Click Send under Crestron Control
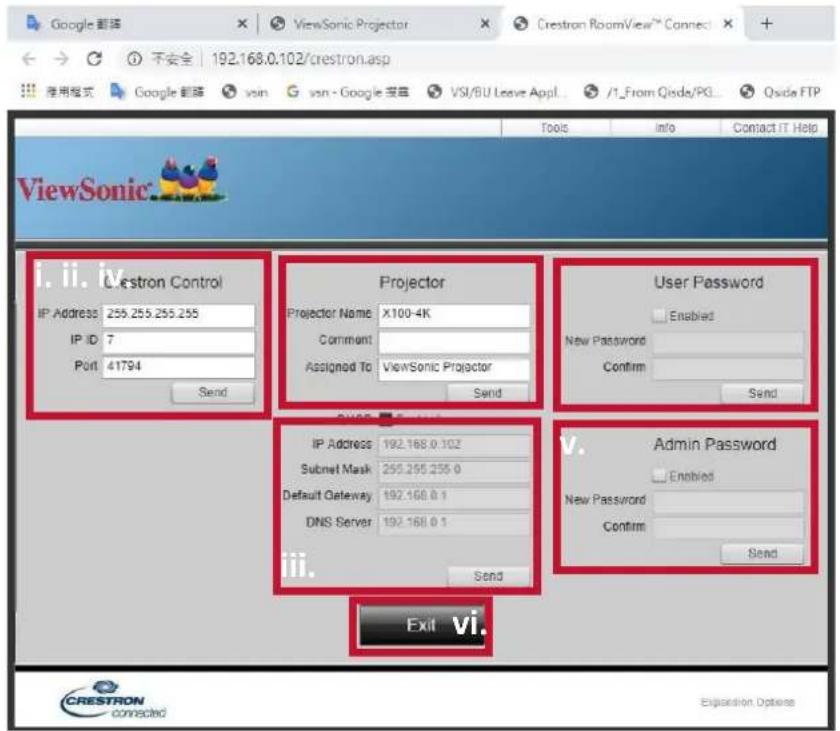Viewport: 840px width, 731px height. coord(213,393)
